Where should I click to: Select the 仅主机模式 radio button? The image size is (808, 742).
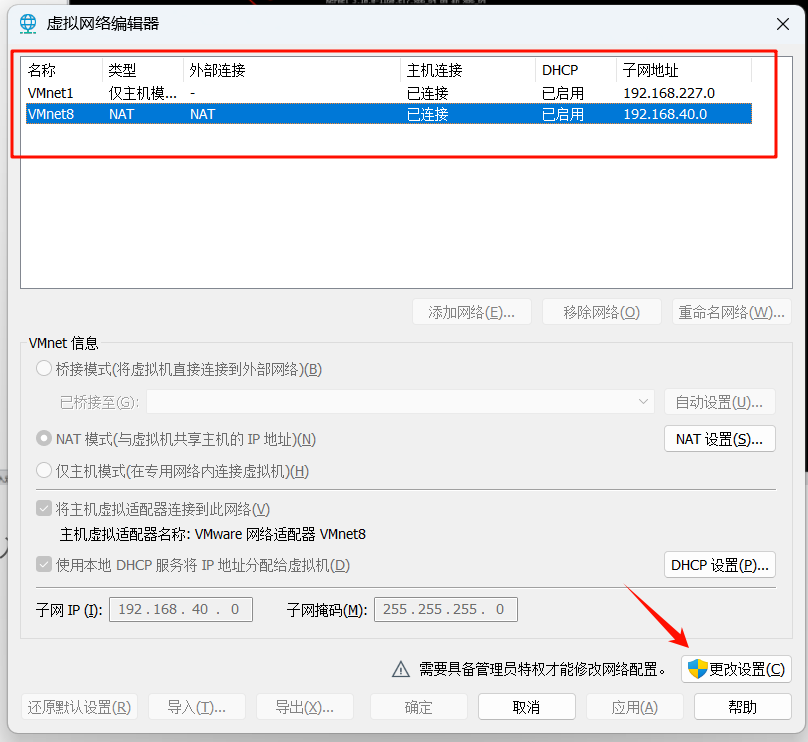click(x=44, y=470)
